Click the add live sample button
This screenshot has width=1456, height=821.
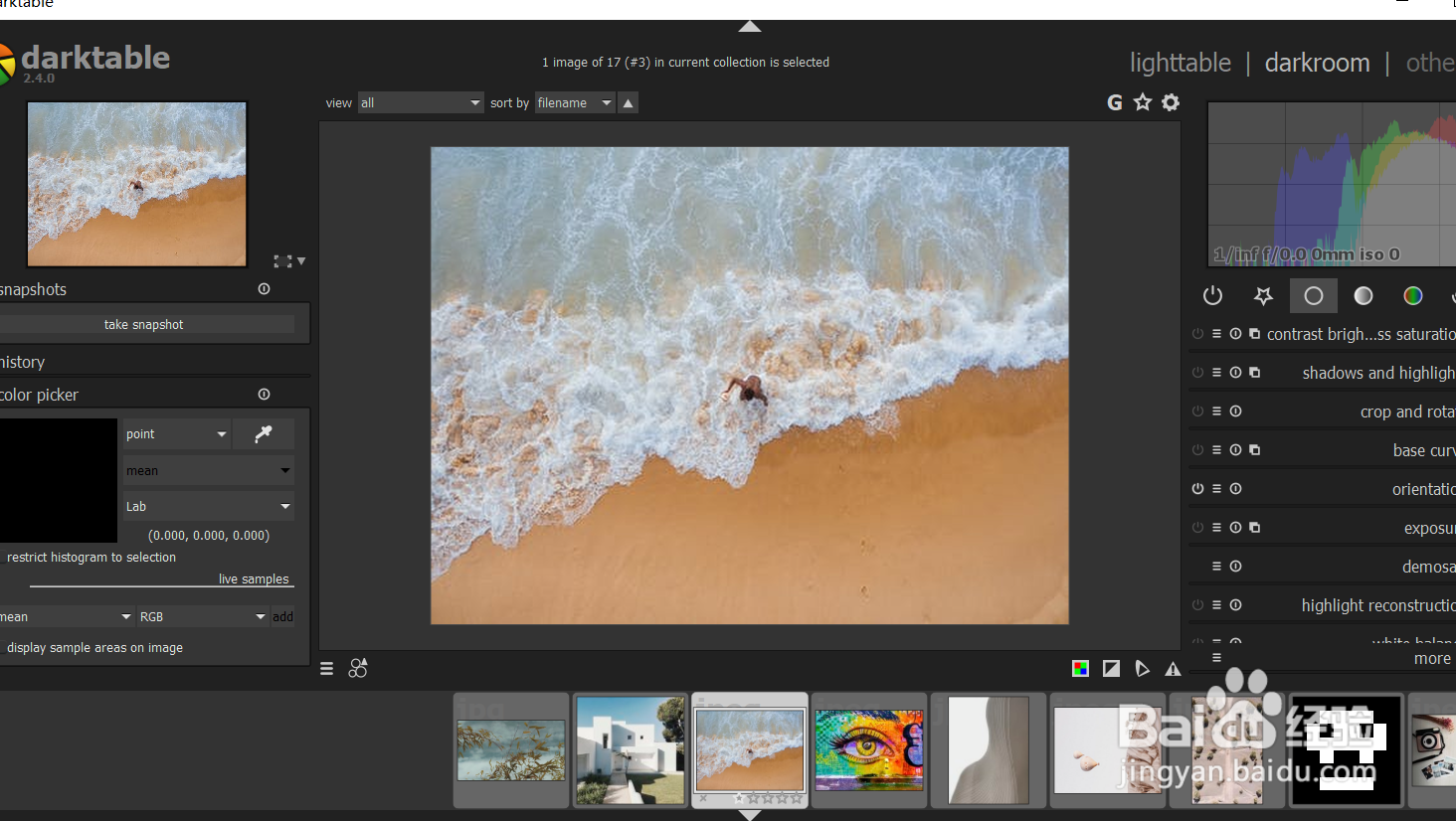pos(283,617)
